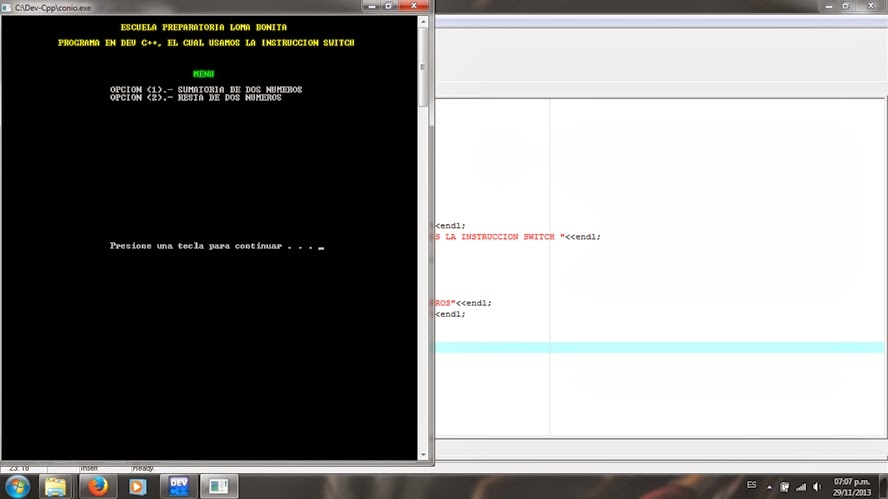Open Windows Explorer from the taskbar
This screenshot has width=888, height=499.
[x=56, y=487]
